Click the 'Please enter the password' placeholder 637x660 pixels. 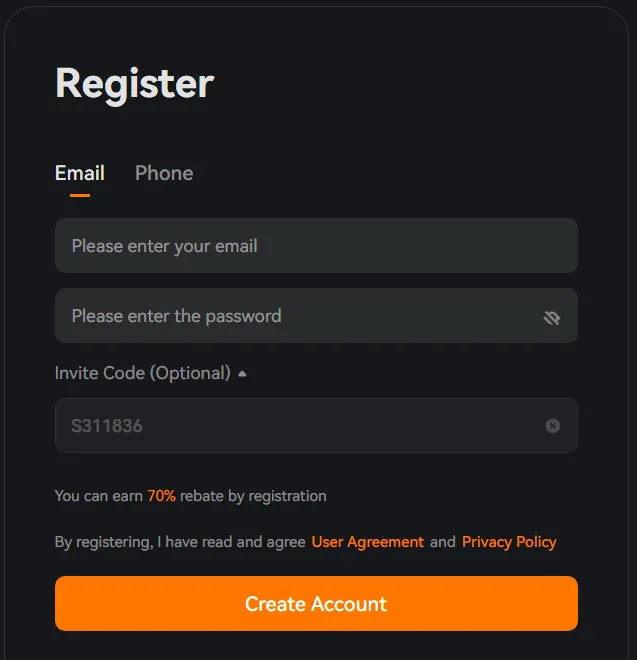pyautogui.click(x=176, y=316)
